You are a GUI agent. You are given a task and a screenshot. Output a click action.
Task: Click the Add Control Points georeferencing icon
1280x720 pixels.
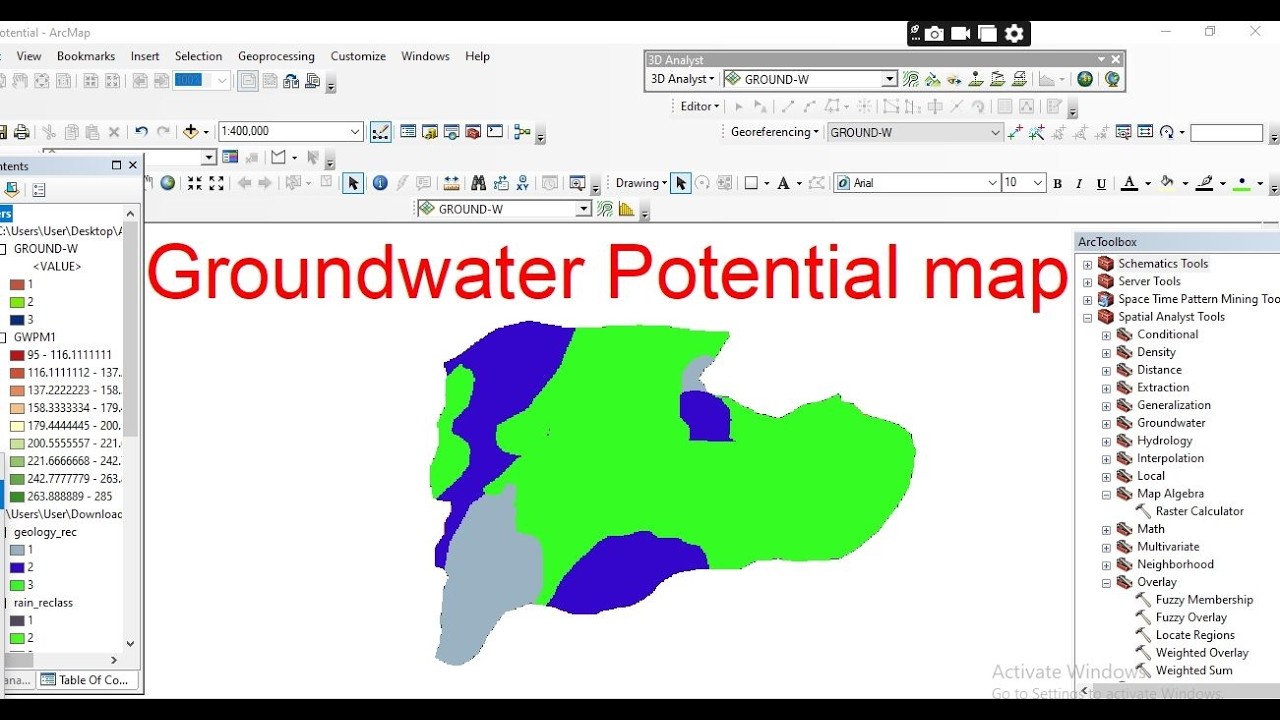pos(1015,132)
